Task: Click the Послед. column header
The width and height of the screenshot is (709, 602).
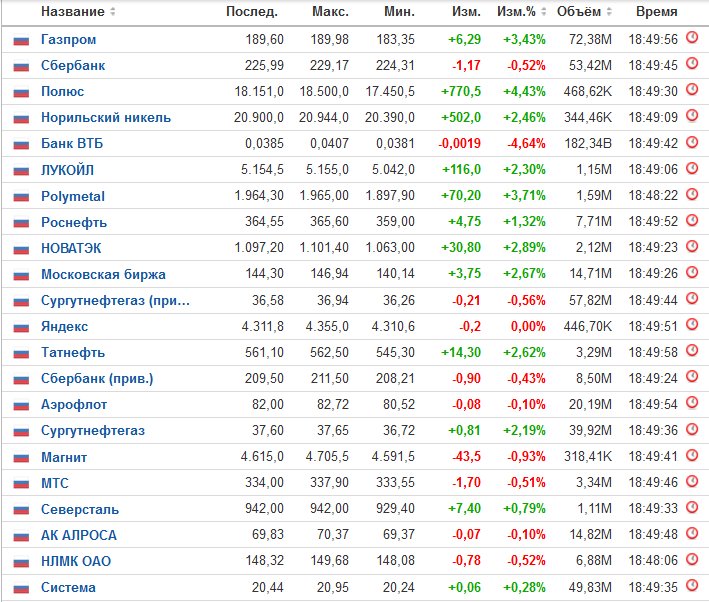Action: pos(252,11)
